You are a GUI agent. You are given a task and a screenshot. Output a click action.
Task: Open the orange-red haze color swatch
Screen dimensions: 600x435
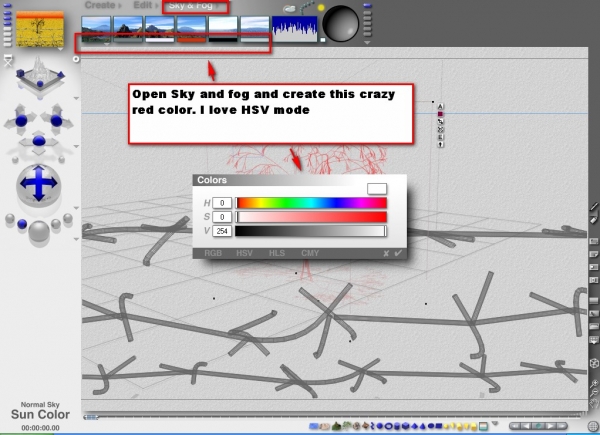click(191, 39)
